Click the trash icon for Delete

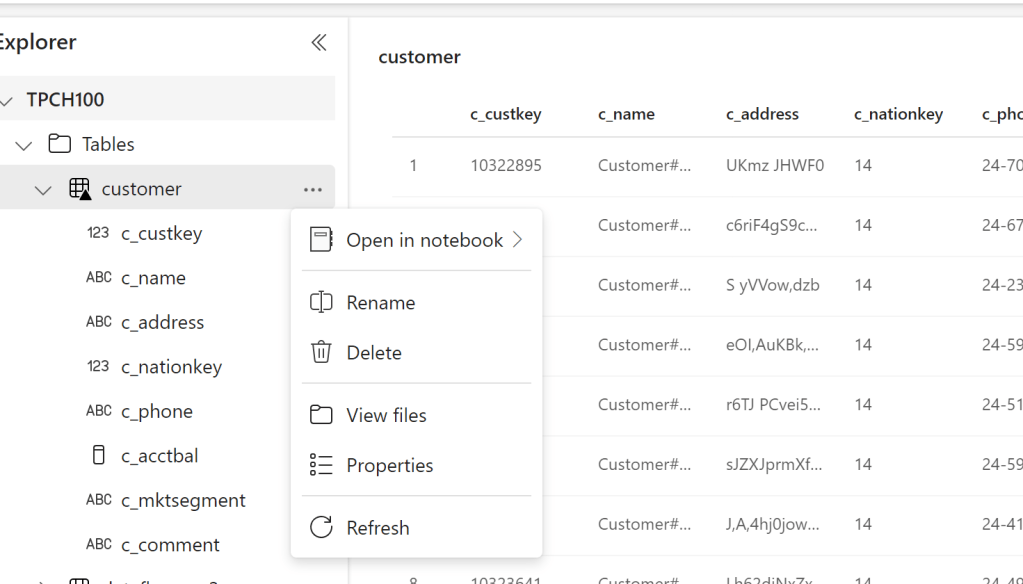tap(321, 353)
